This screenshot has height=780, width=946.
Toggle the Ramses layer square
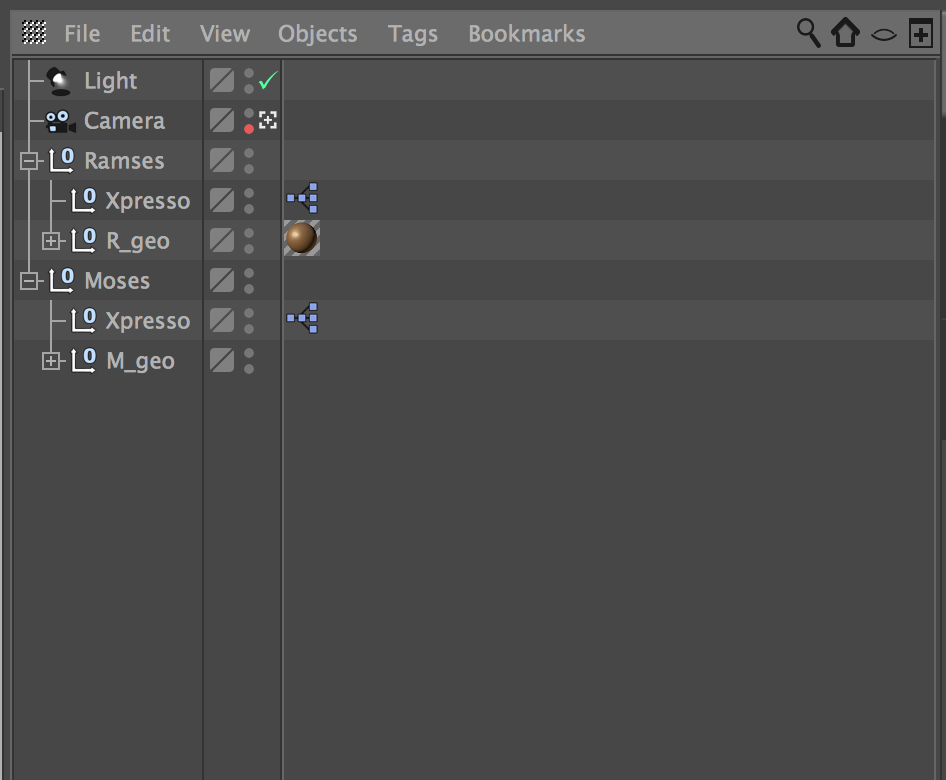[222, 160]
